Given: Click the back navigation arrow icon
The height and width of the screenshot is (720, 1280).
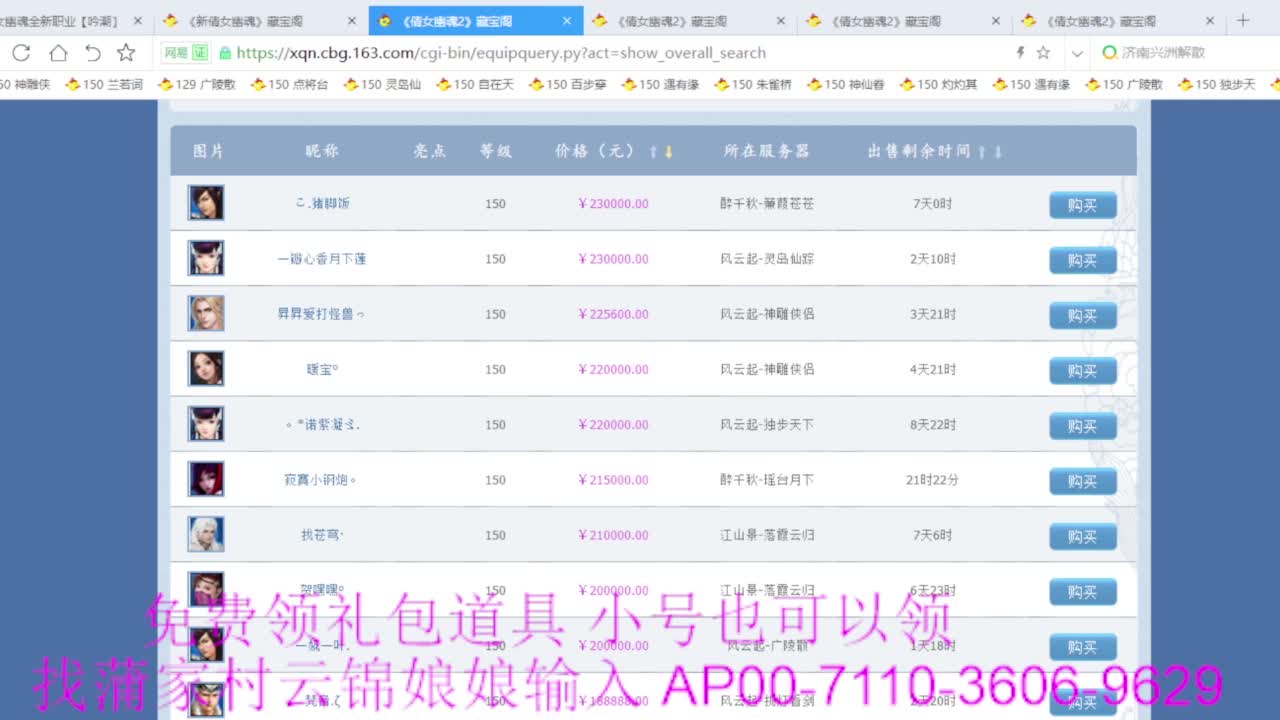Looking at the screenshot, I should (x=91, y=53).
